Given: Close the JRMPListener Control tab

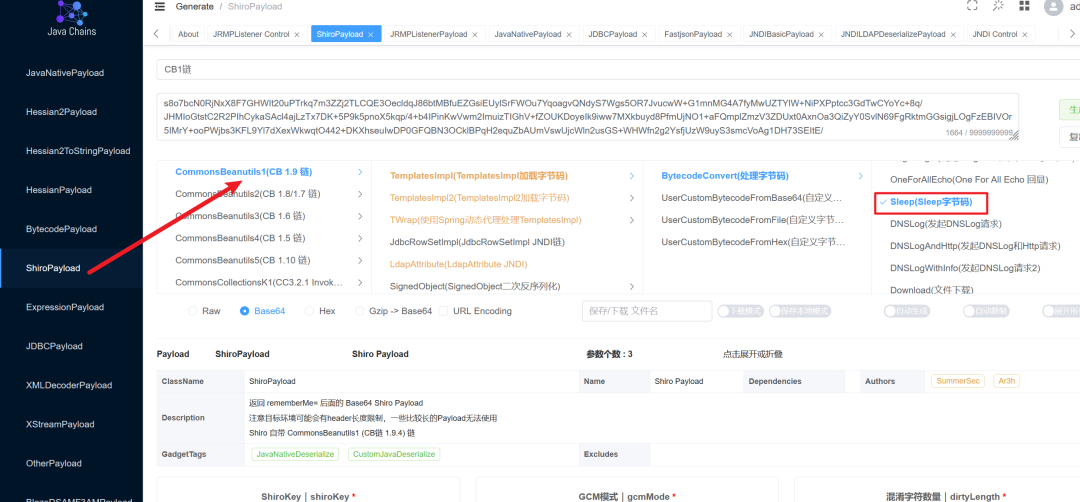Looking at the screenshot, I should coord(297,34).
